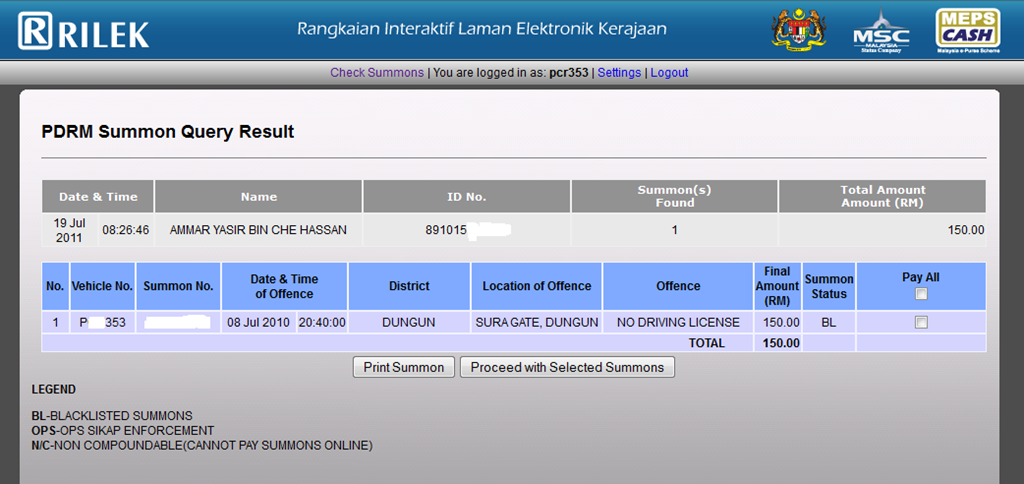Tick the checkbox for summons row 1

click(921, 322)
